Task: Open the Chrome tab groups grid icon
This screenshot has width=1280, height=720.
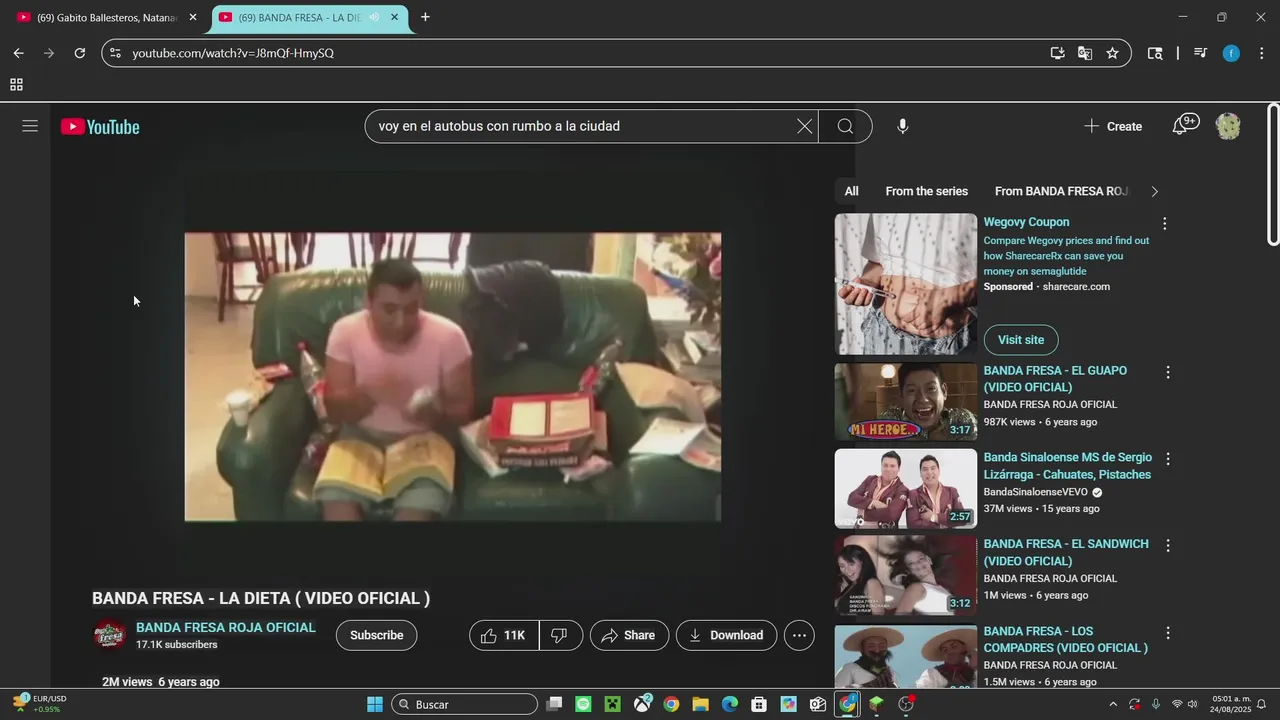Action: 16,85
